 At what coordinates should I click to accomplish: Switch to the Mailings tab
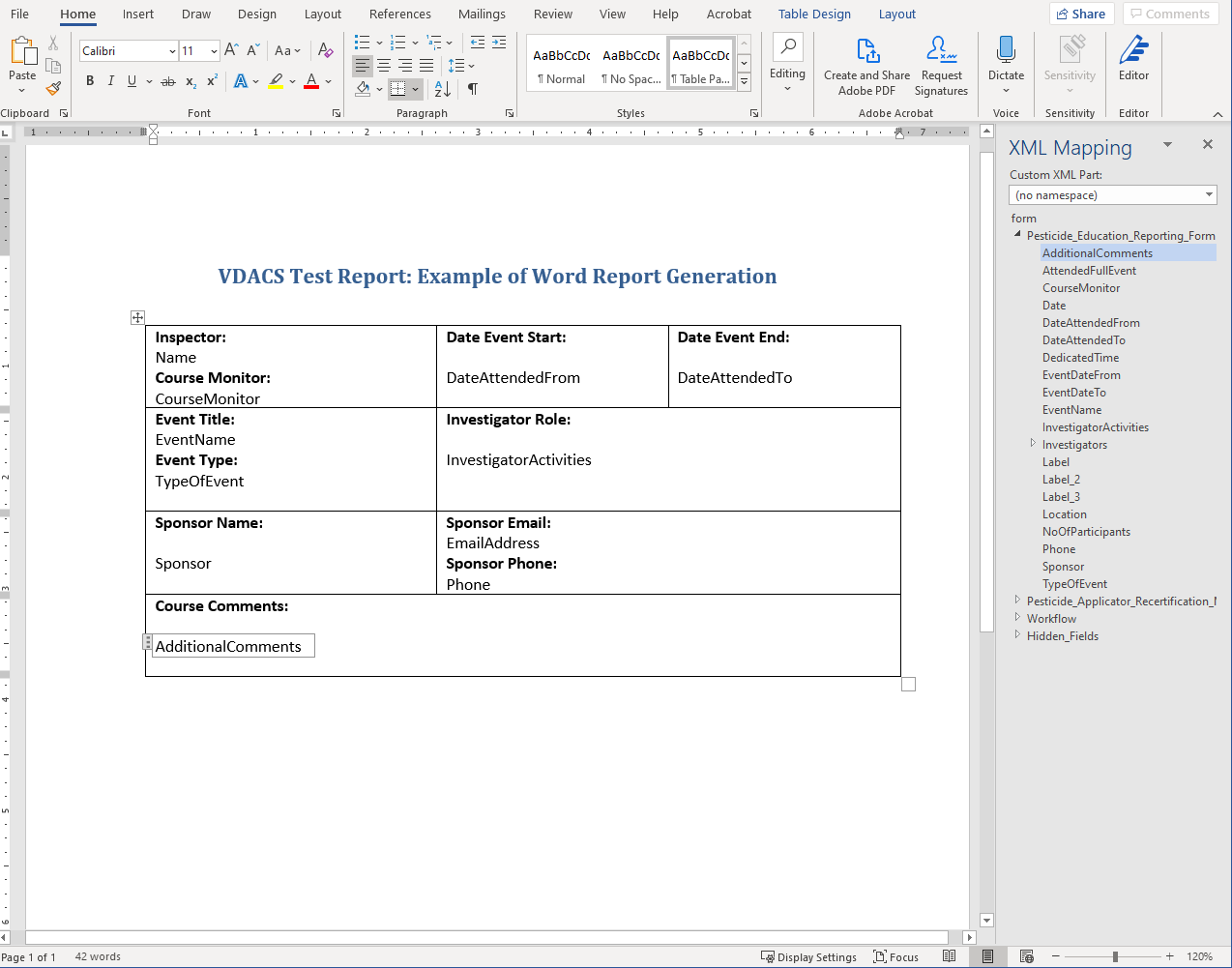pos(482,15)
